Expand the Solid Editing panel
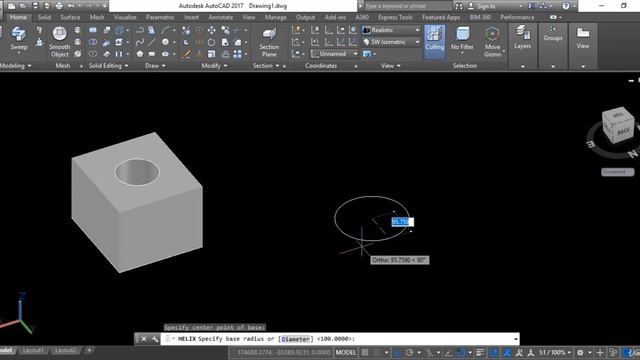Viewport: 640px width, 360px height. pos(108,66)
